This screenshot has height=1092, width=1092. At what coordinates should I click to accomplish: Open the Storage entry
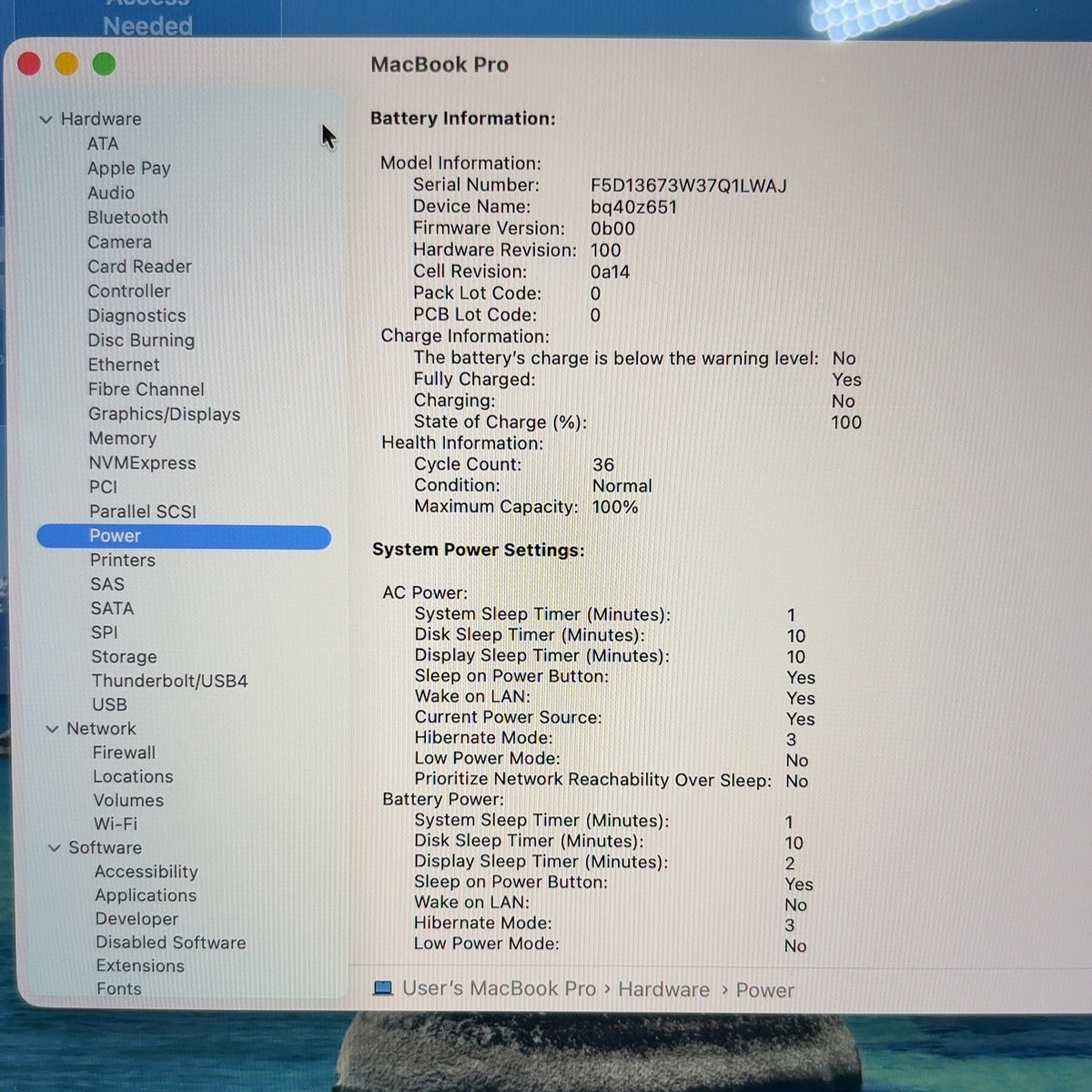pos(124,657)
